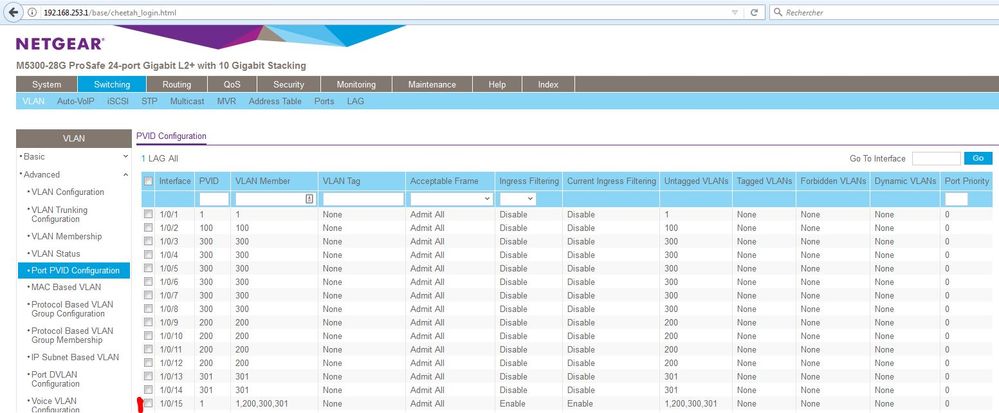Select the checkbox for interface 1/0/1
Viewport: 999px width, 413px height.
click(x=148, y=215)
